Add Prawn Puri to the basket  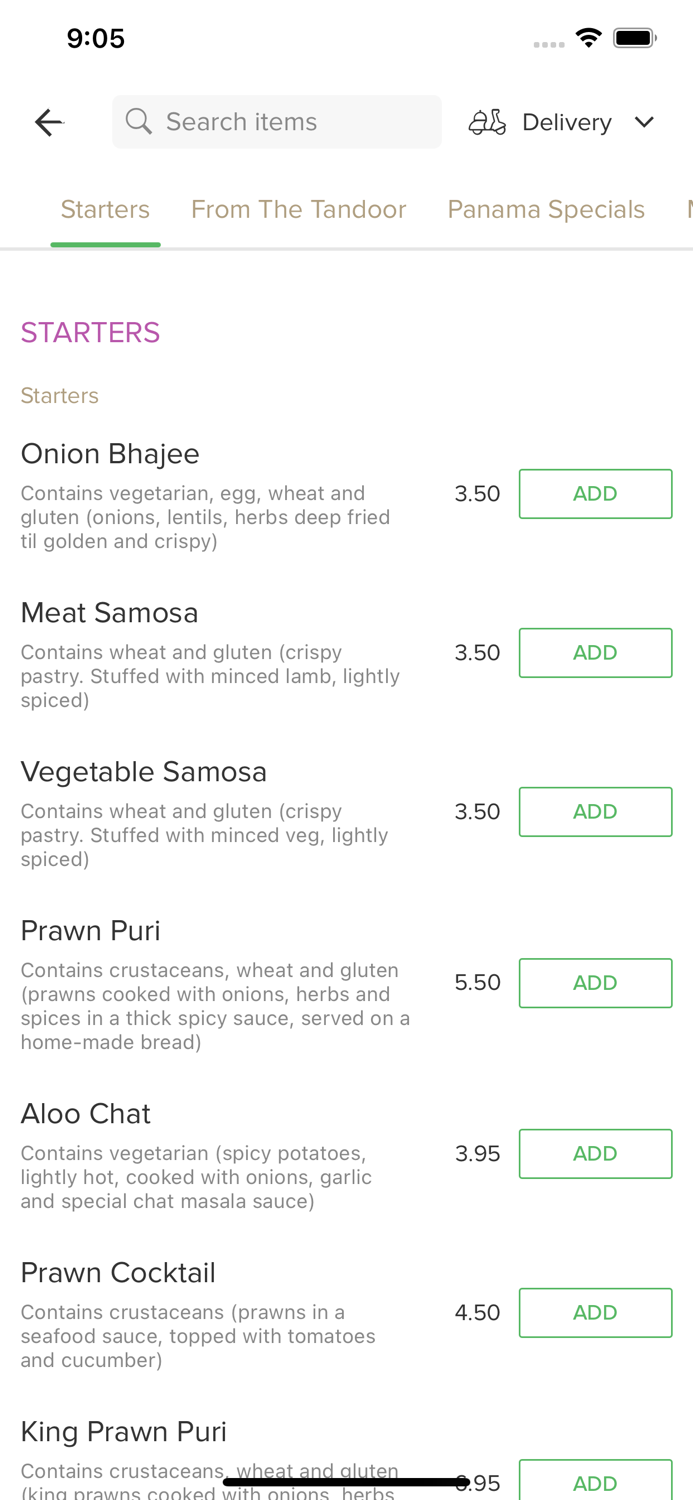tap(595, 983)
